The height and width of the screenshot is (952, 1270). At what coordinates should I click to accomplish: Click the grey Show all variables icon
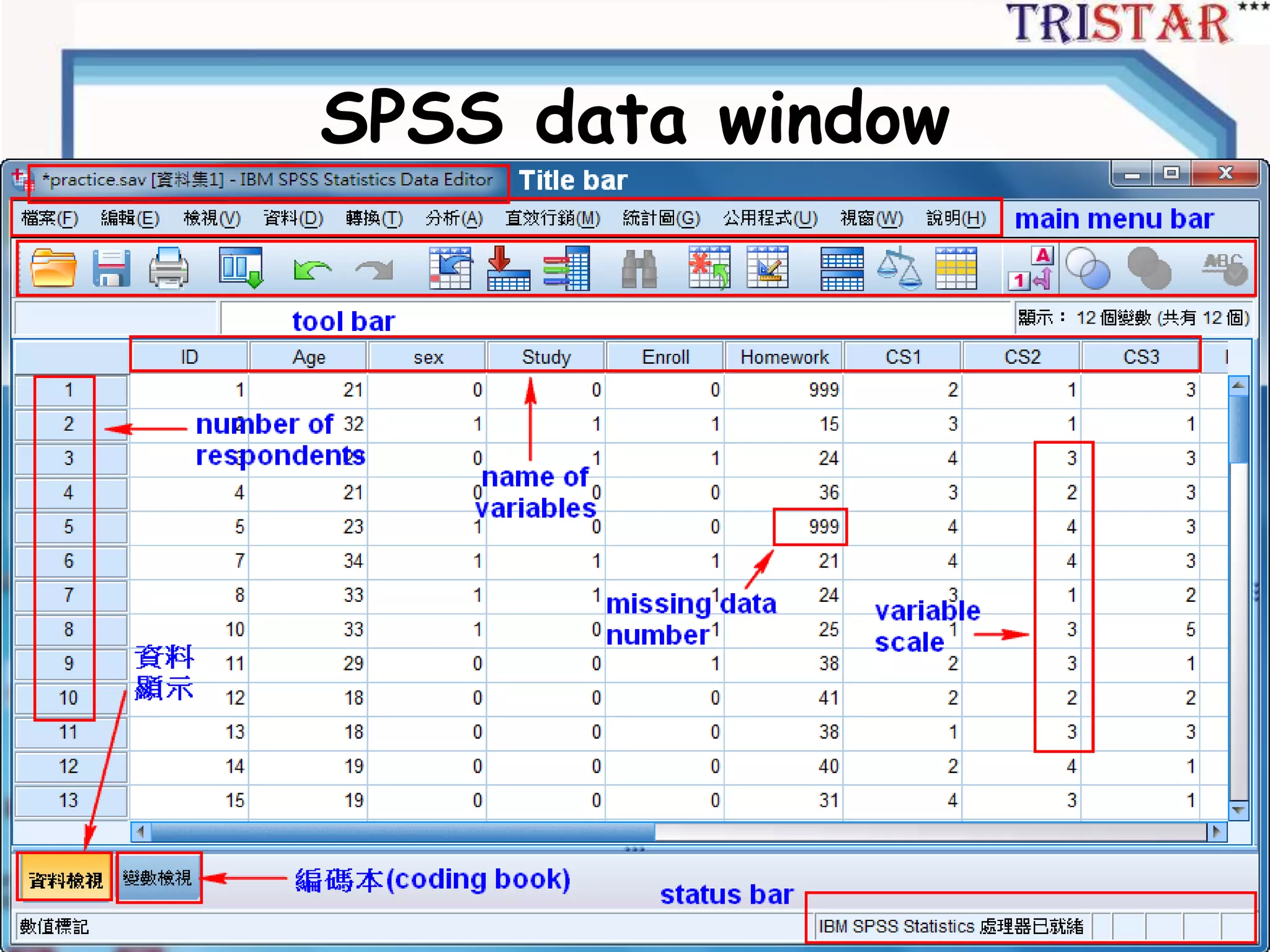point(1148,268)
